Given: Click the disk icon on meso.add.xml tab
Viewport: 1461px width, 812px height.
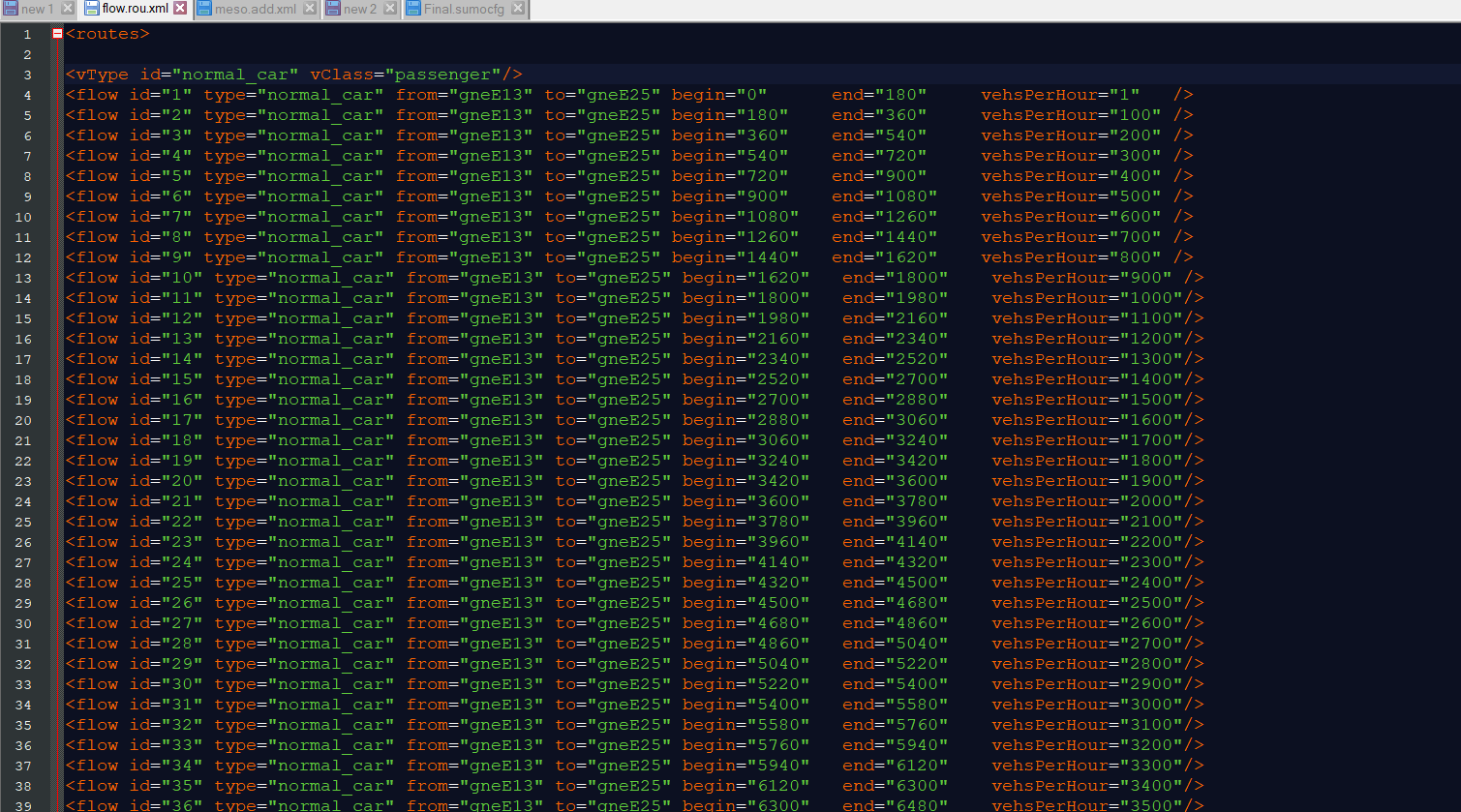Looking at the screenshot, I should coord(205,9).
